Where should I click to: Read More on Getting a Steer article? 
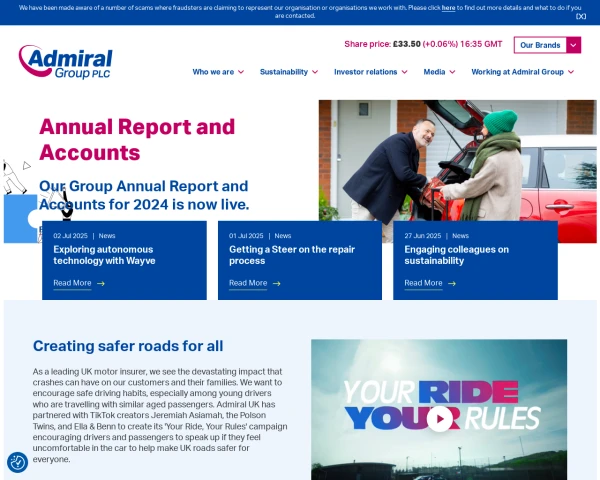point(248,283)
